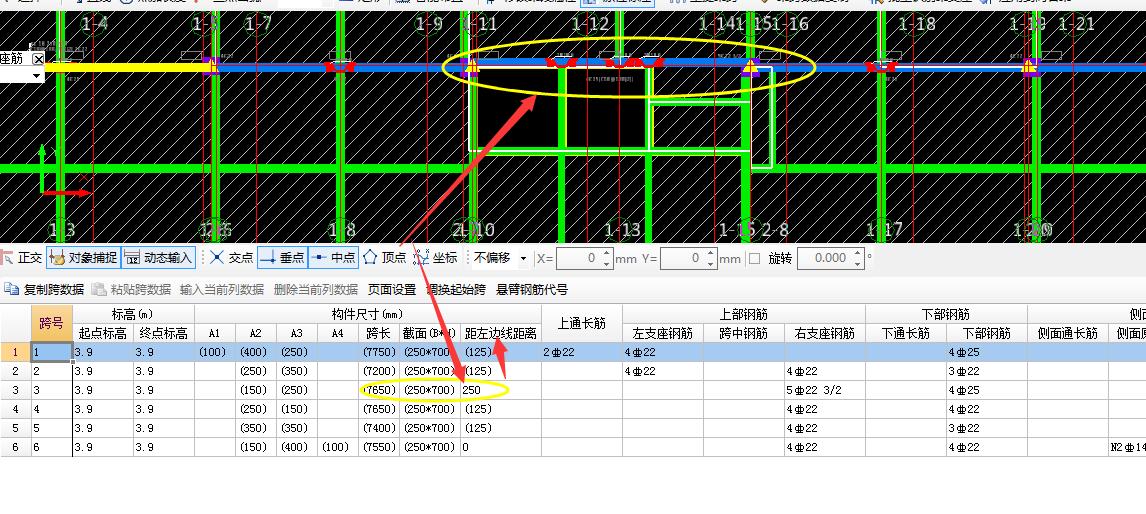This screenshot has width=1146, height=514.
Task: Click span length cell (7400)
Action: pyautogui.click(x=379, y=428)
